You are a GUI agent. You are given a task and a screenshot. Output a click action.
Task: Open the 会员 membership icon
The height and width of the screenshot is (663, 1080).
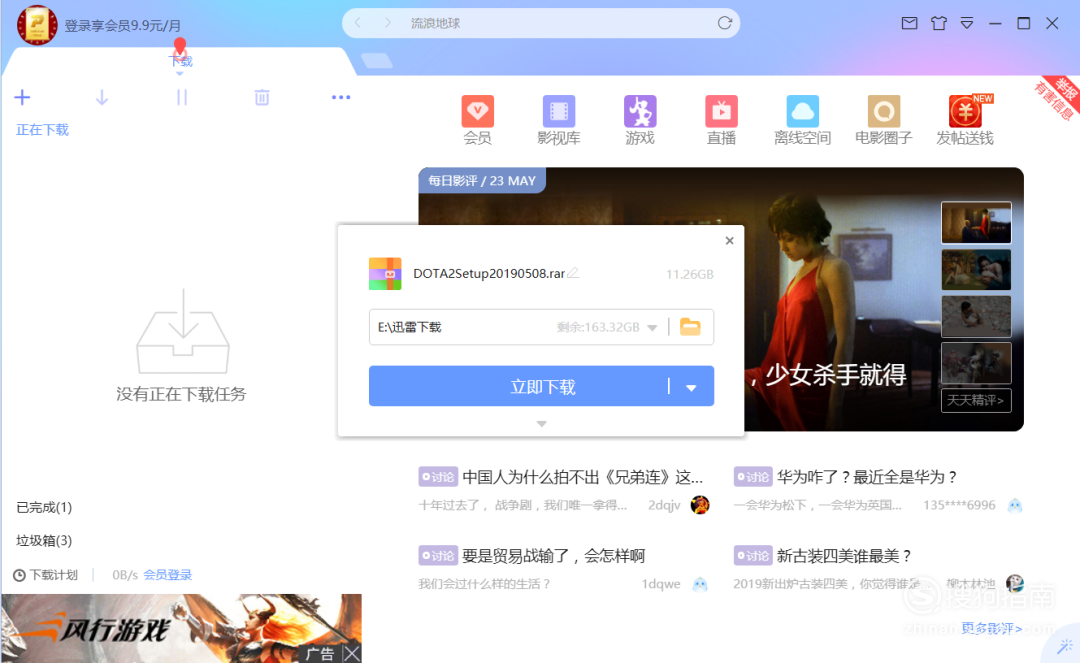(x=477, y=120)
